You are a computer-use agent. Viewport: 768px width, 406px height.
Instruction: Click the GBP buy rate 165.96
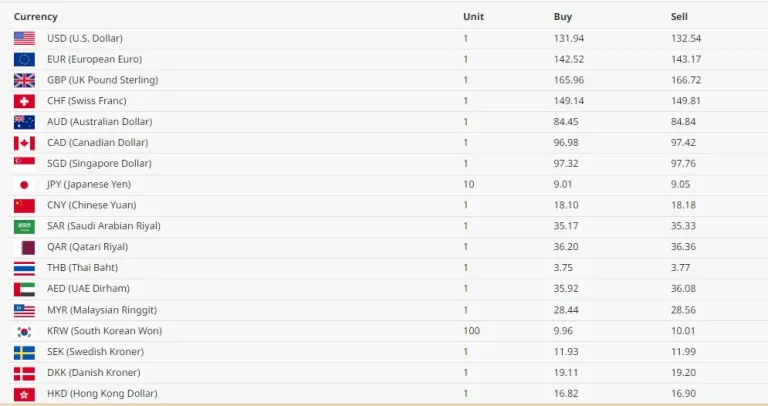(568, 80)
